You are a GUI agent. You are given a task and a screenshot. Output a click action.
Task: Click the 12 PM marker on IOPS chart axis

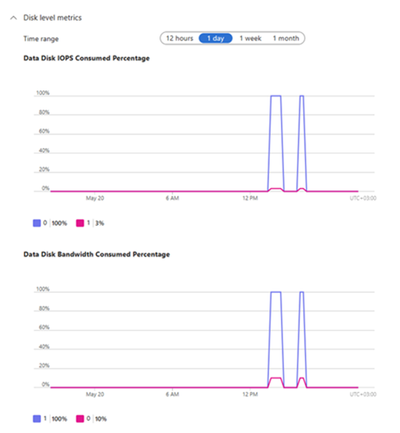(x=250, y=198)
